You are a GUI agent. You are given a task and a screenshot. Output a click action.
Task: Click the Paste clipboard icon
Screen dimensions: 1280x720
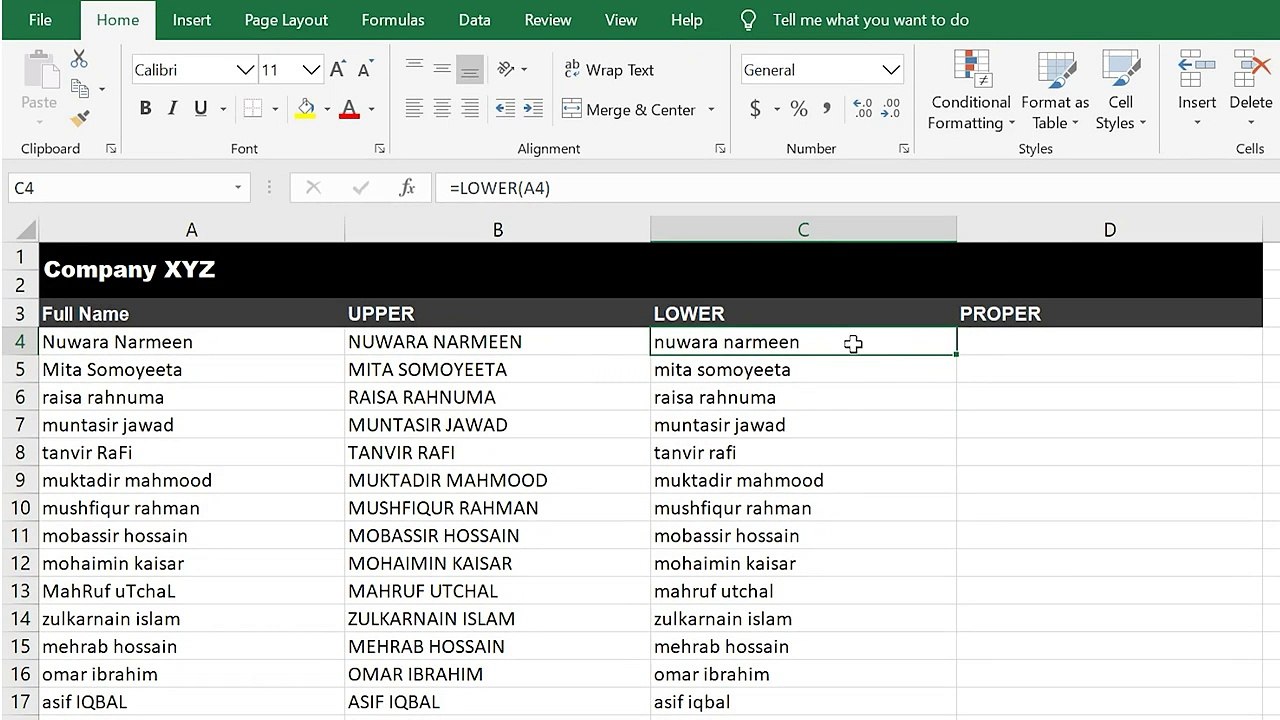pos(39,71)
